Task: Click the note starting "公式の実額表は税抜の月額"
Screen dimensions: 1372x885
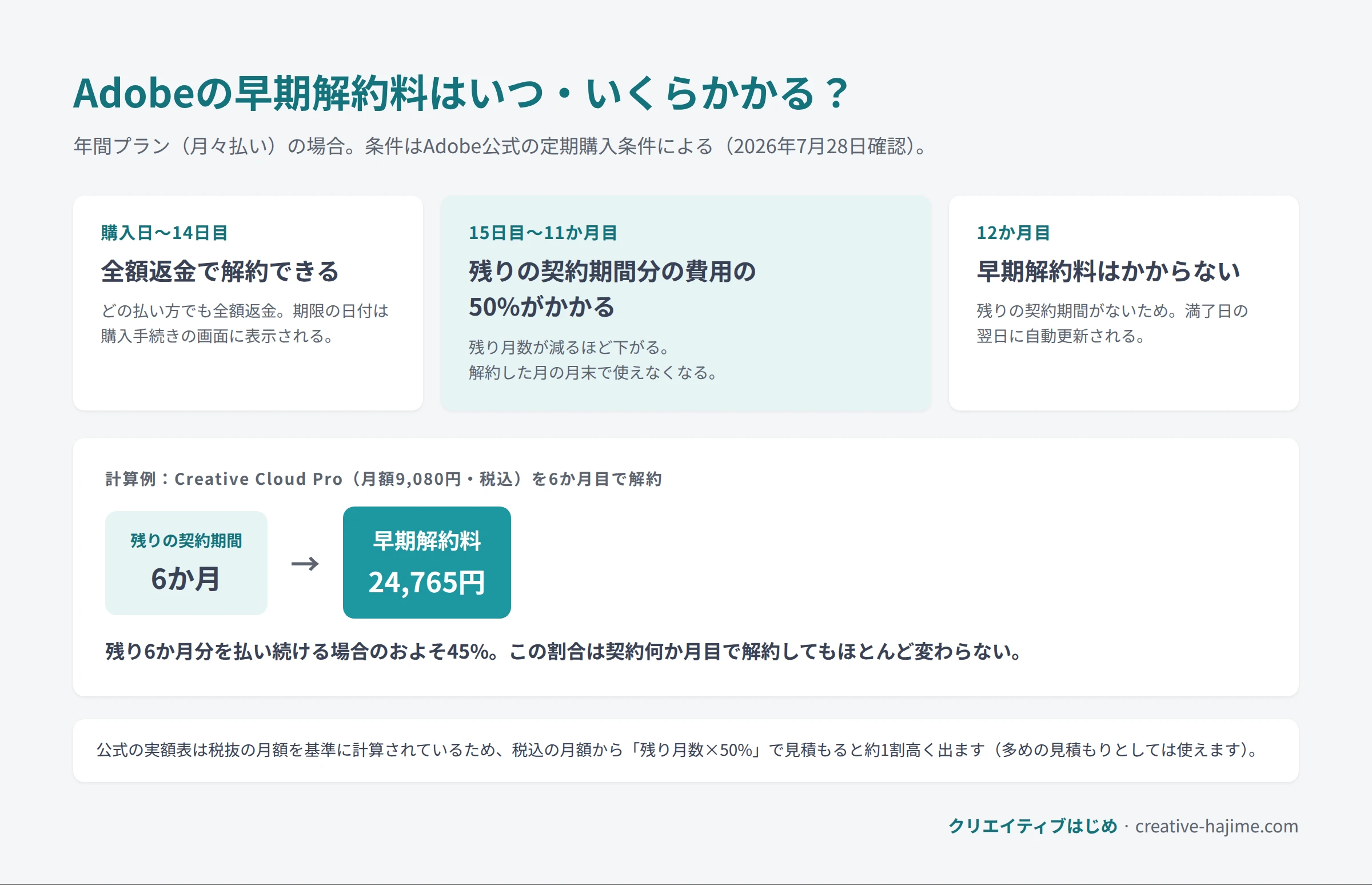Action: [677, 750]
